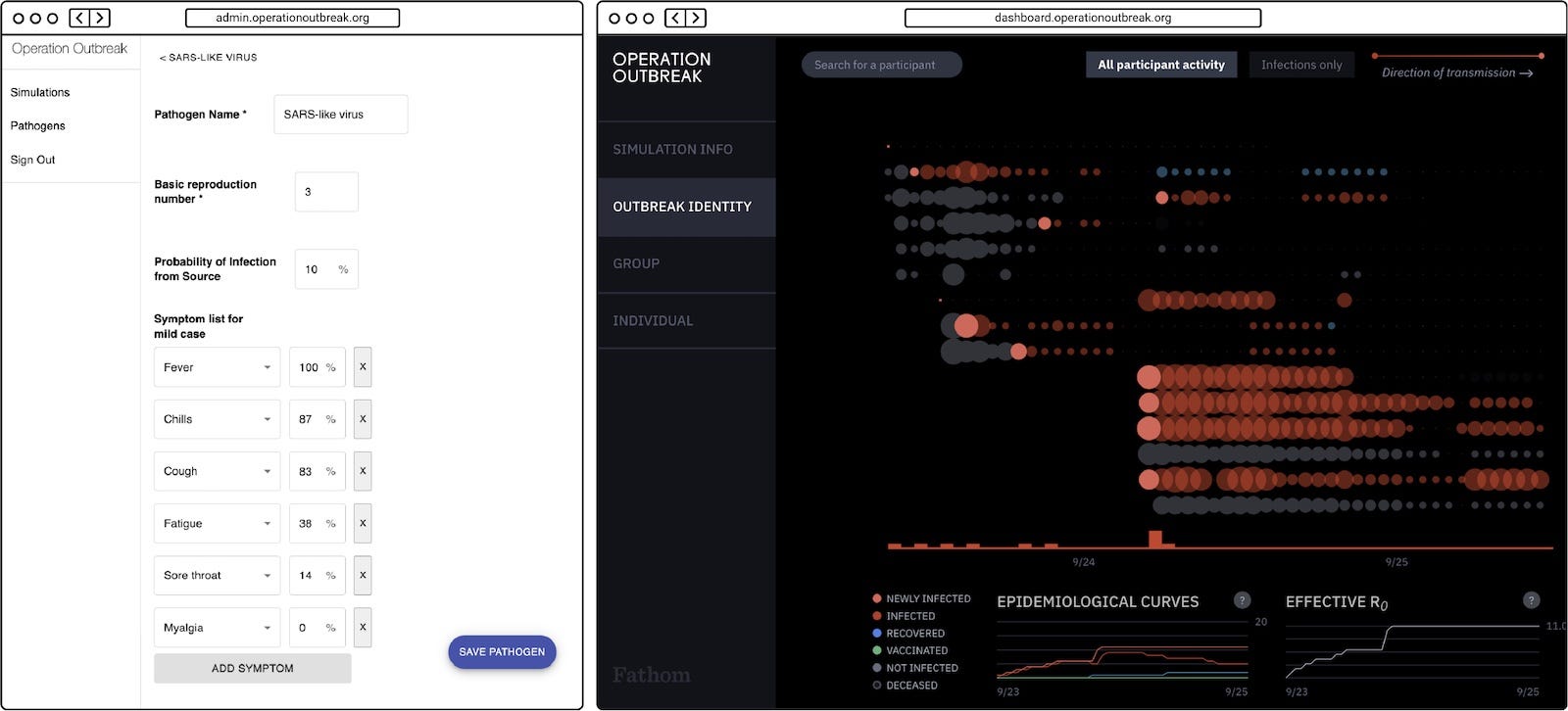Click the Operation Outbreak admin title
The image size is (1568, 711).
[70, 48]
